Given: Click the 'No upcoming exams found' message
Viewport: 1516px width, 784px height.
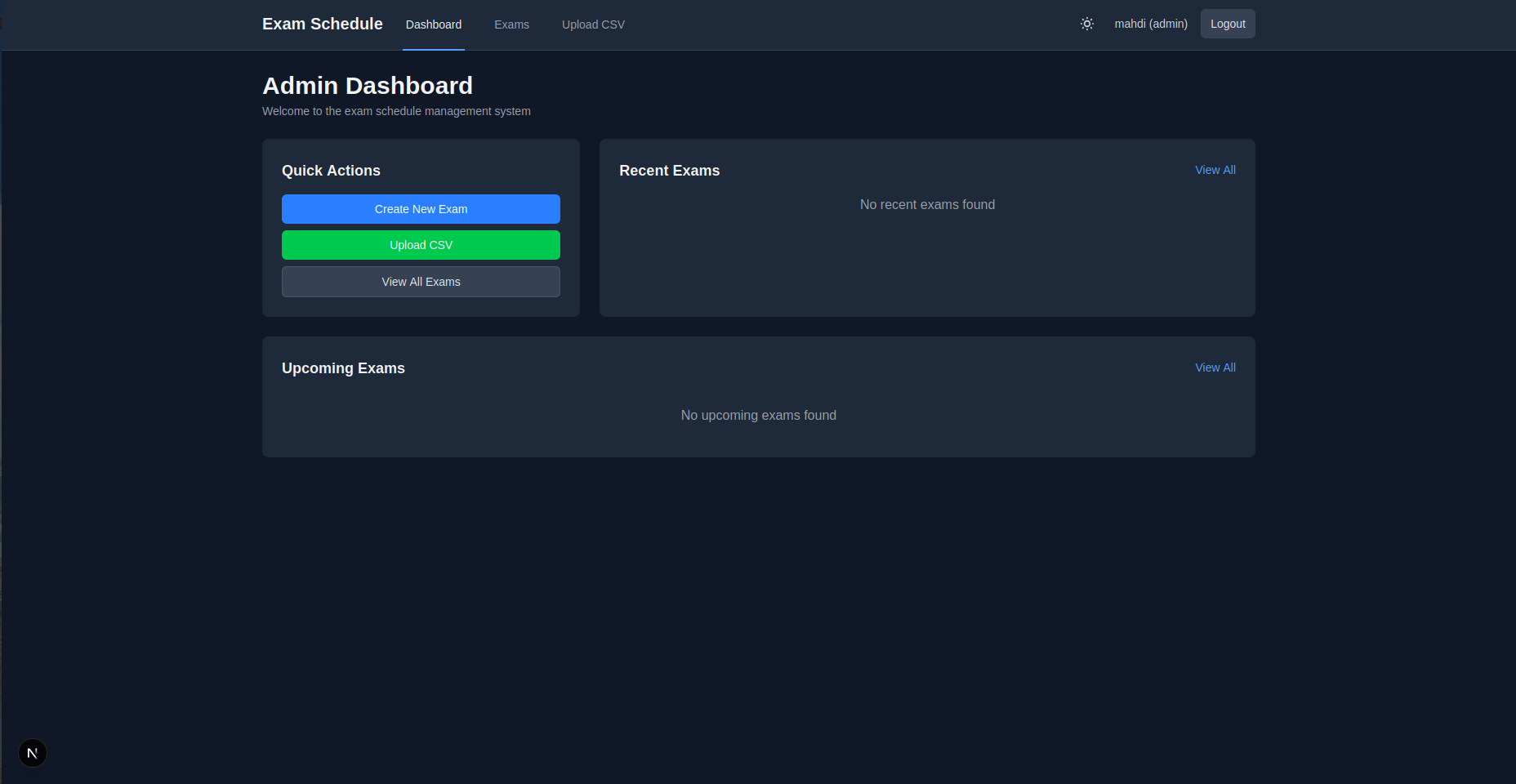Looking at the screenshot, I should click(x=758, y=416).
